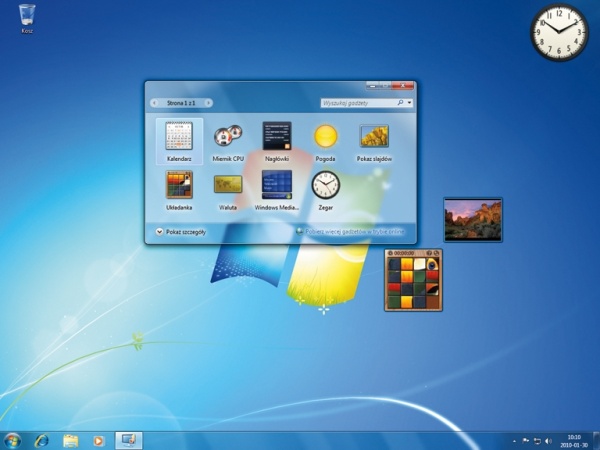Open the Windows Start menu
Viewport: 600px width, 450px height.
click(12, 441)
